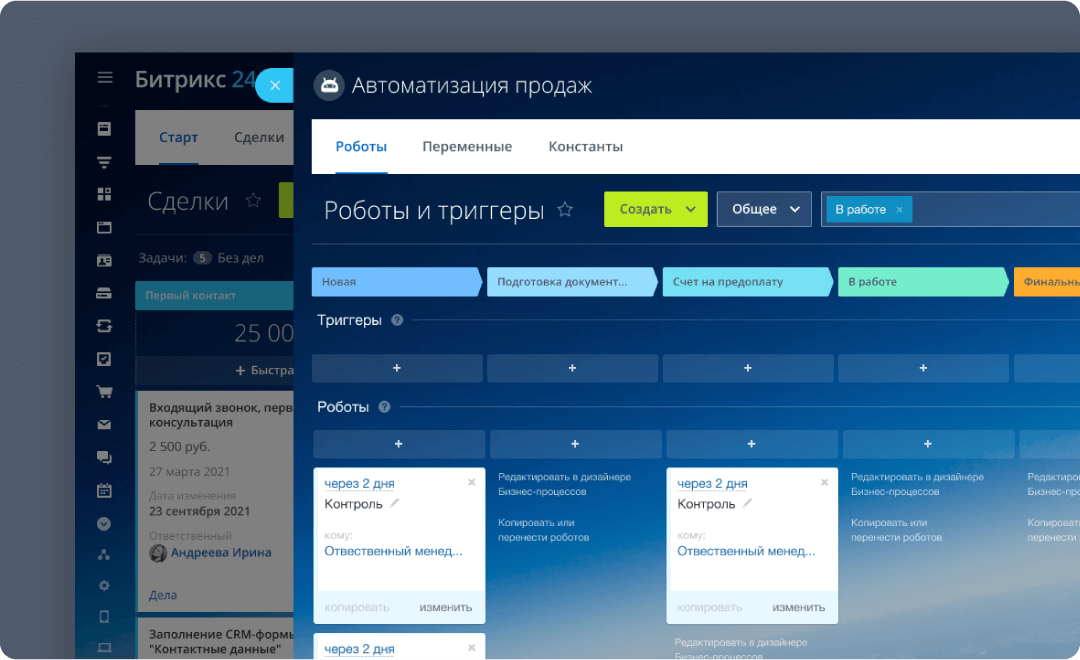Image resolution: width=1080 pixels, height=660 pixels.
Task: Delete the first Контроль robot in Новая column
Action: 472,482
